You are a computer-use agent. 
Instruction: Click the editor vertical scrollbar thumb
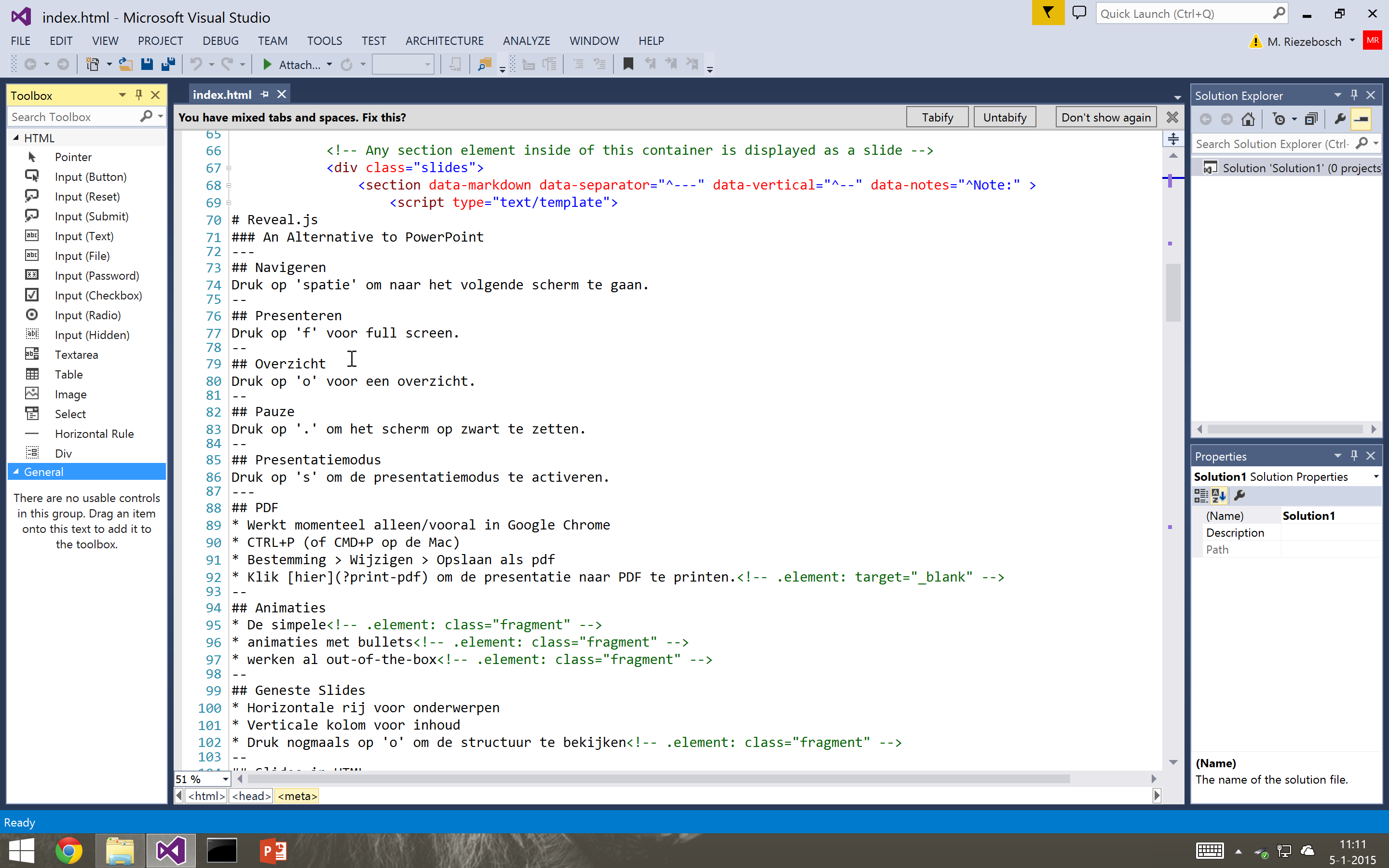coord(1173,292)
